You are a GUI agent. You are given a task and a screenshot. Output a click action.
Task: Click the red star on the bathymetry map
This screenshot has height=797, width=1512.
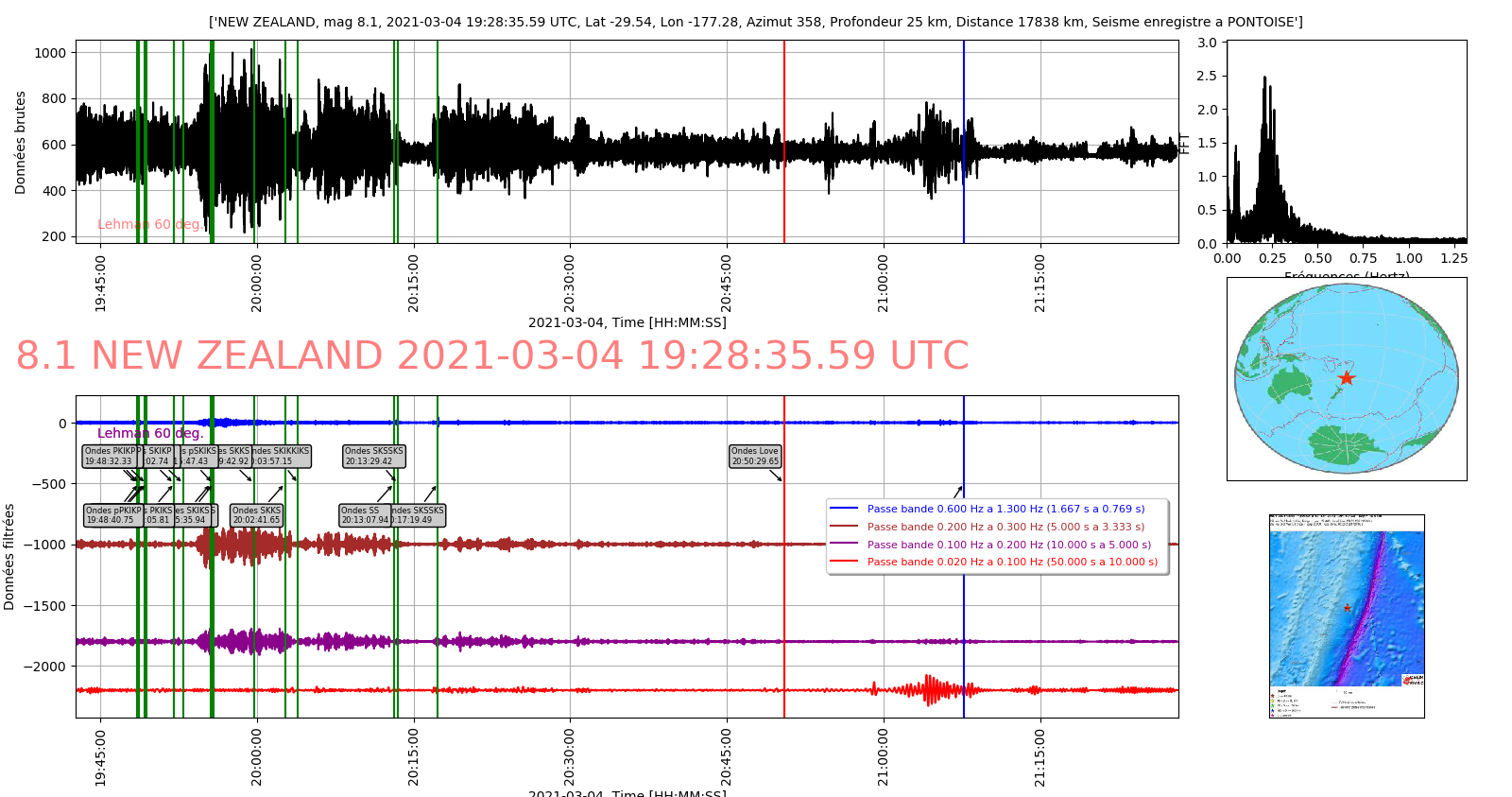click(1347, 608)
